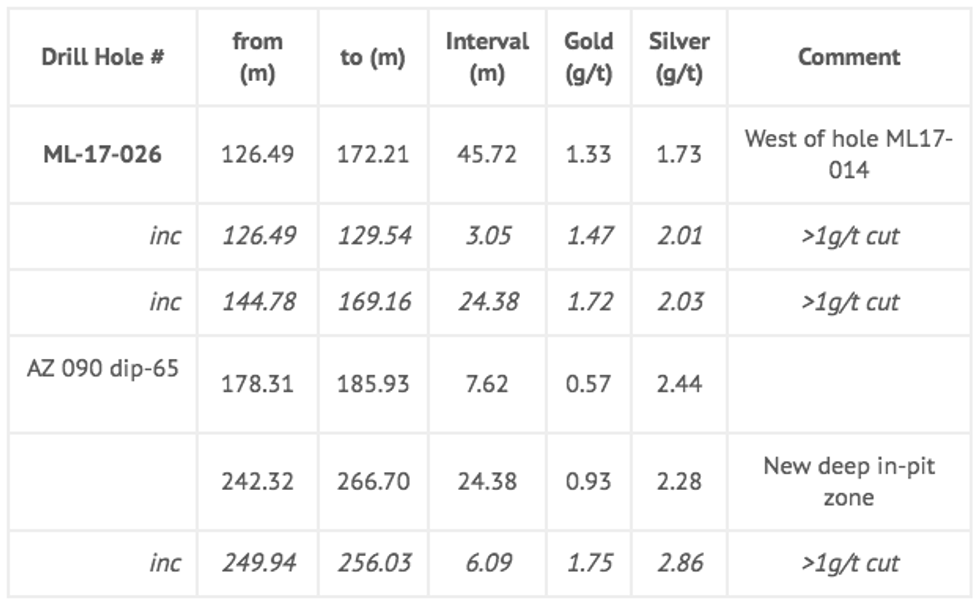This screenshot has width=980, height=604.
Task: Click the 1.33 gold grade cell
Action: (x=588, y=155)
